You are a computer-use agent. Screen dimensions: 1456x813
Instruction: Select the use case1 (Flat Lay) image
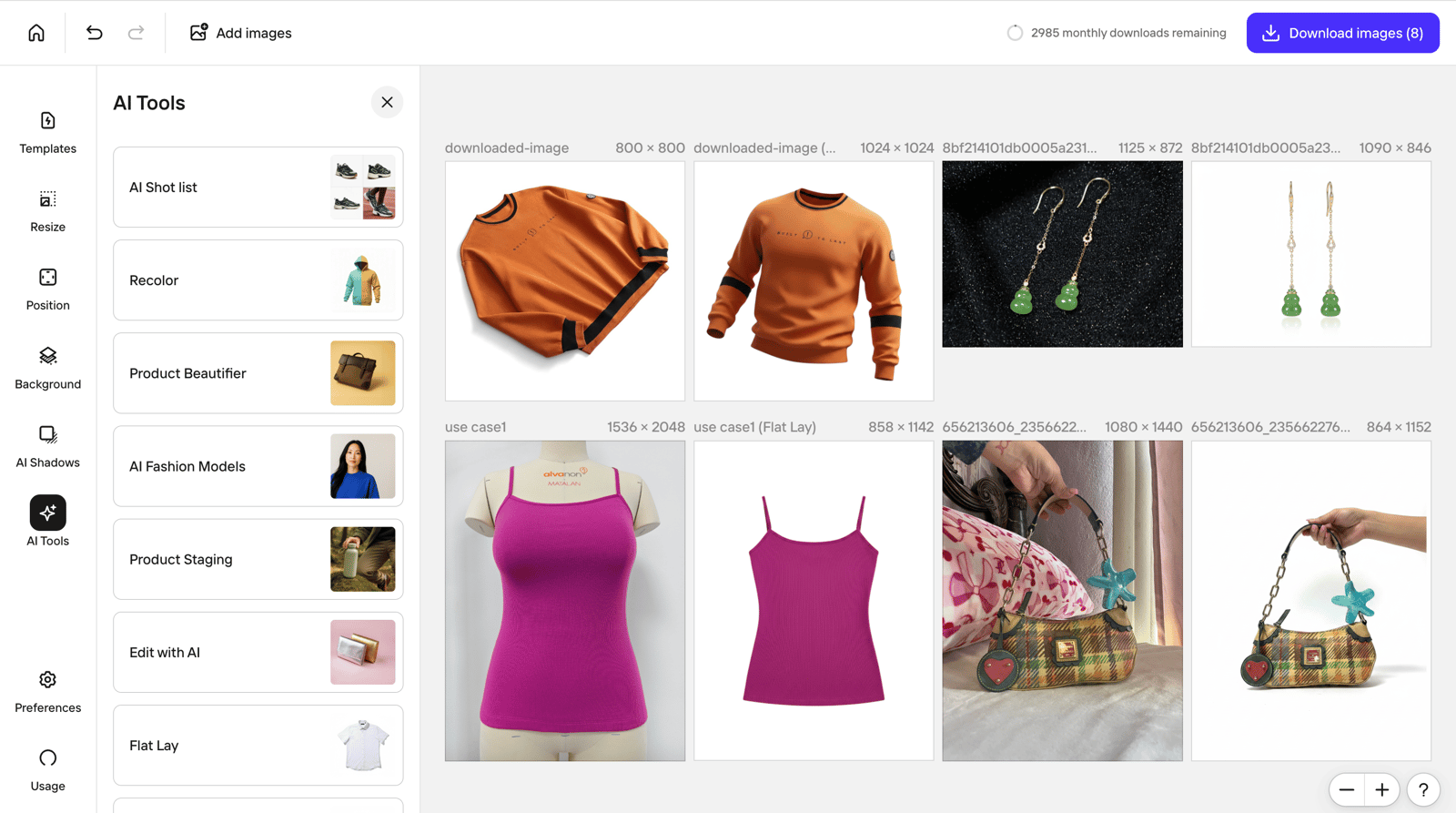pyautogui.click(x=814, y=601)
